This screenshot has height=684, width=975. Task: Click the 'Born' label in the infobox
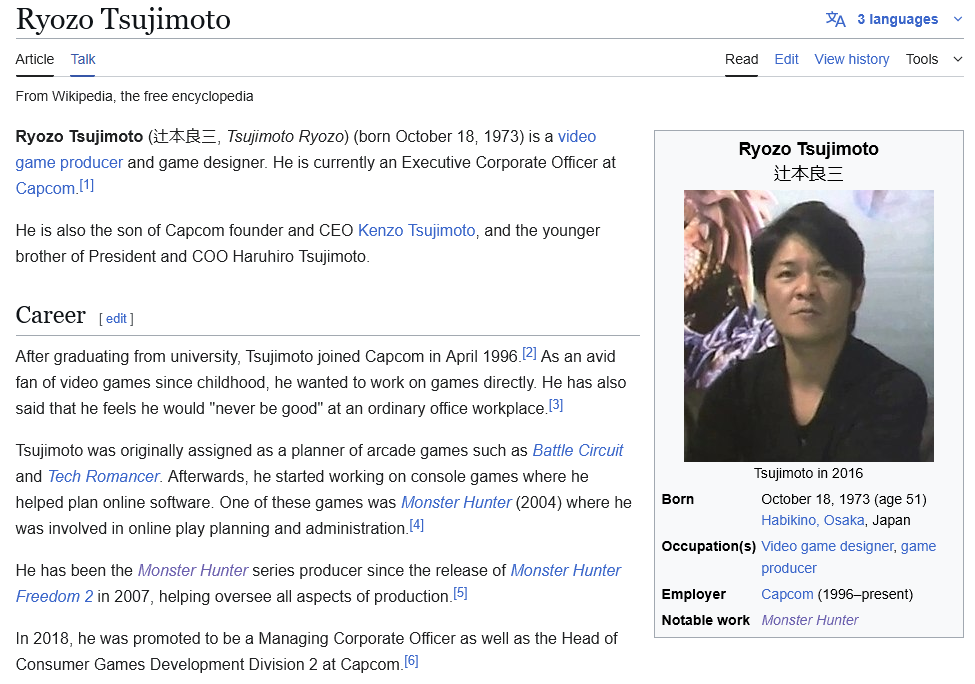pos(678,499)
